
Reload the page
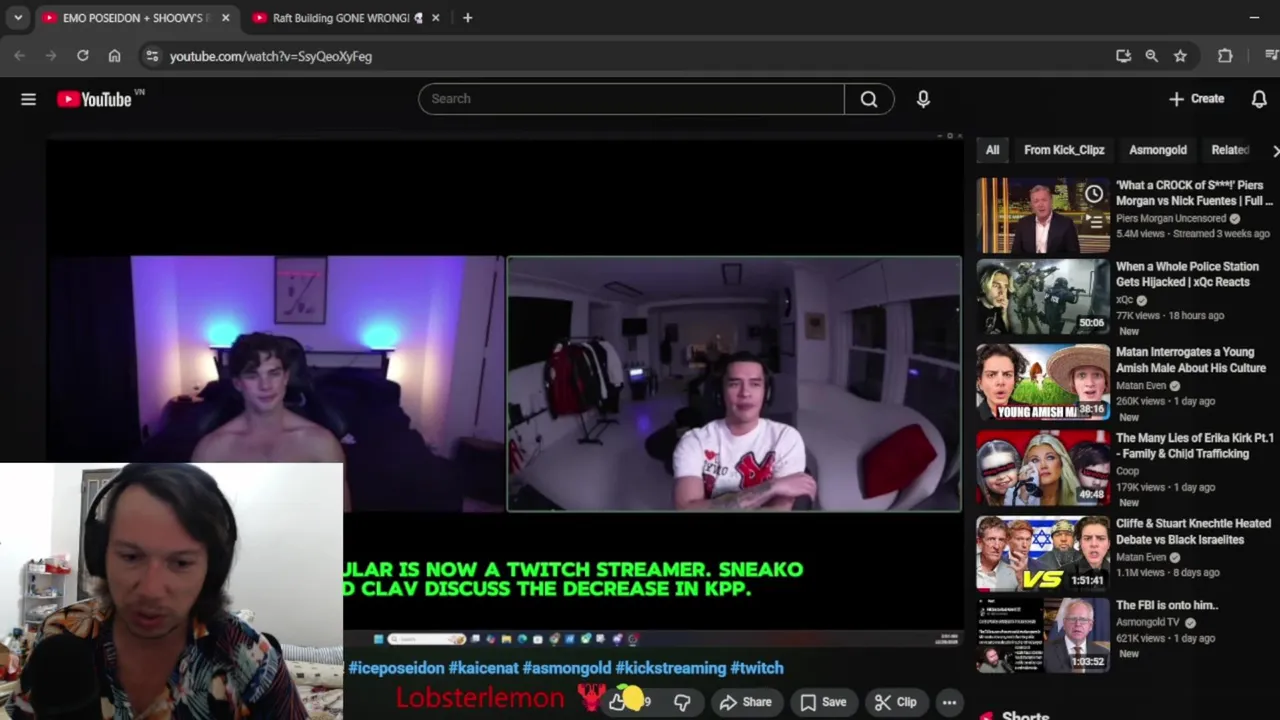coord(83,56)
